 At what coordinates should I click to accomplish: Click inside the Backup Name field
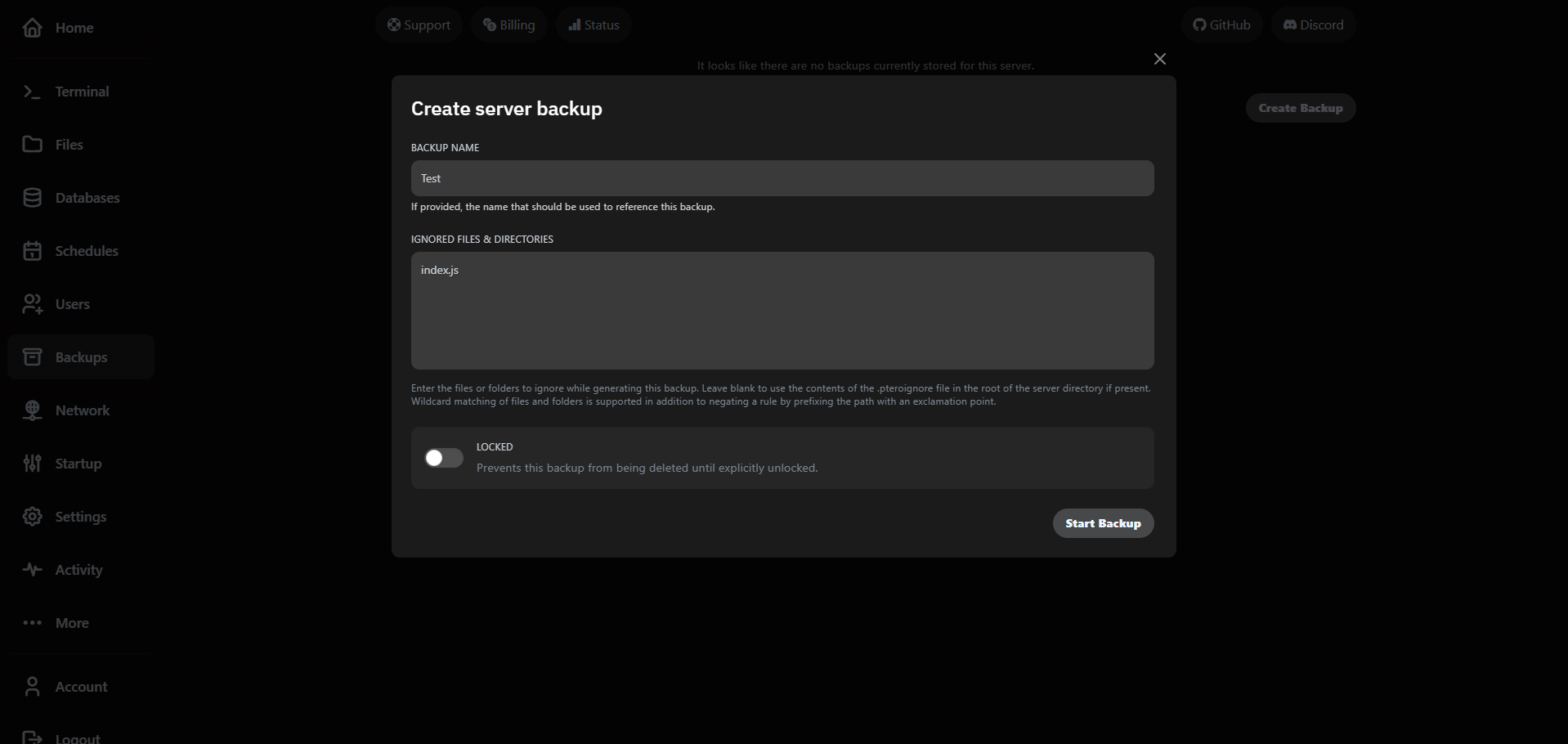(x=782, y=177)
